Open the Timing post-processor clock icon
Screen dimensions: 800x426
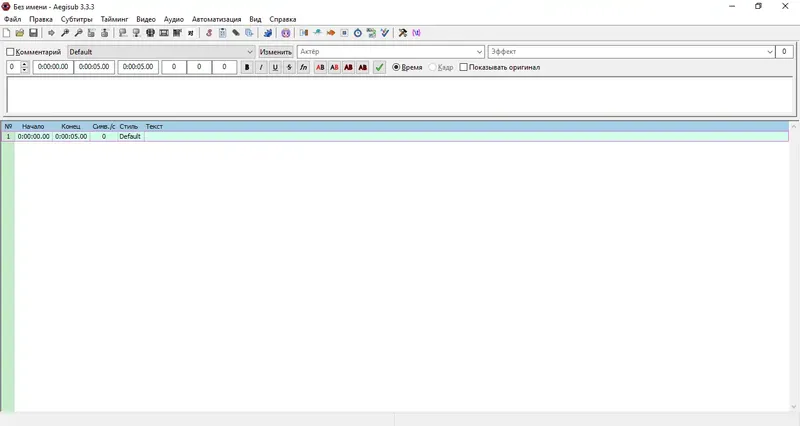(x=358, y=33)
